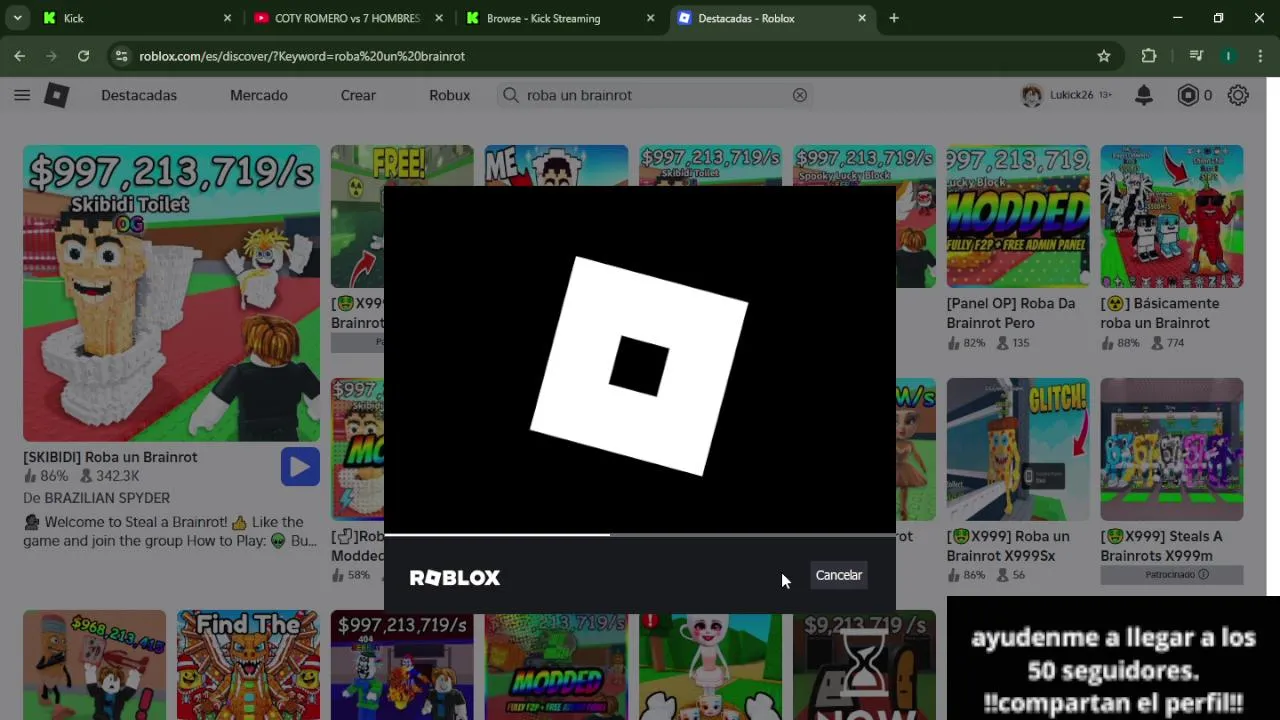Close the Destacadas - Roblox tab
The height and width of the screenshot is (720, 1280).
click(x=862, y=18)
